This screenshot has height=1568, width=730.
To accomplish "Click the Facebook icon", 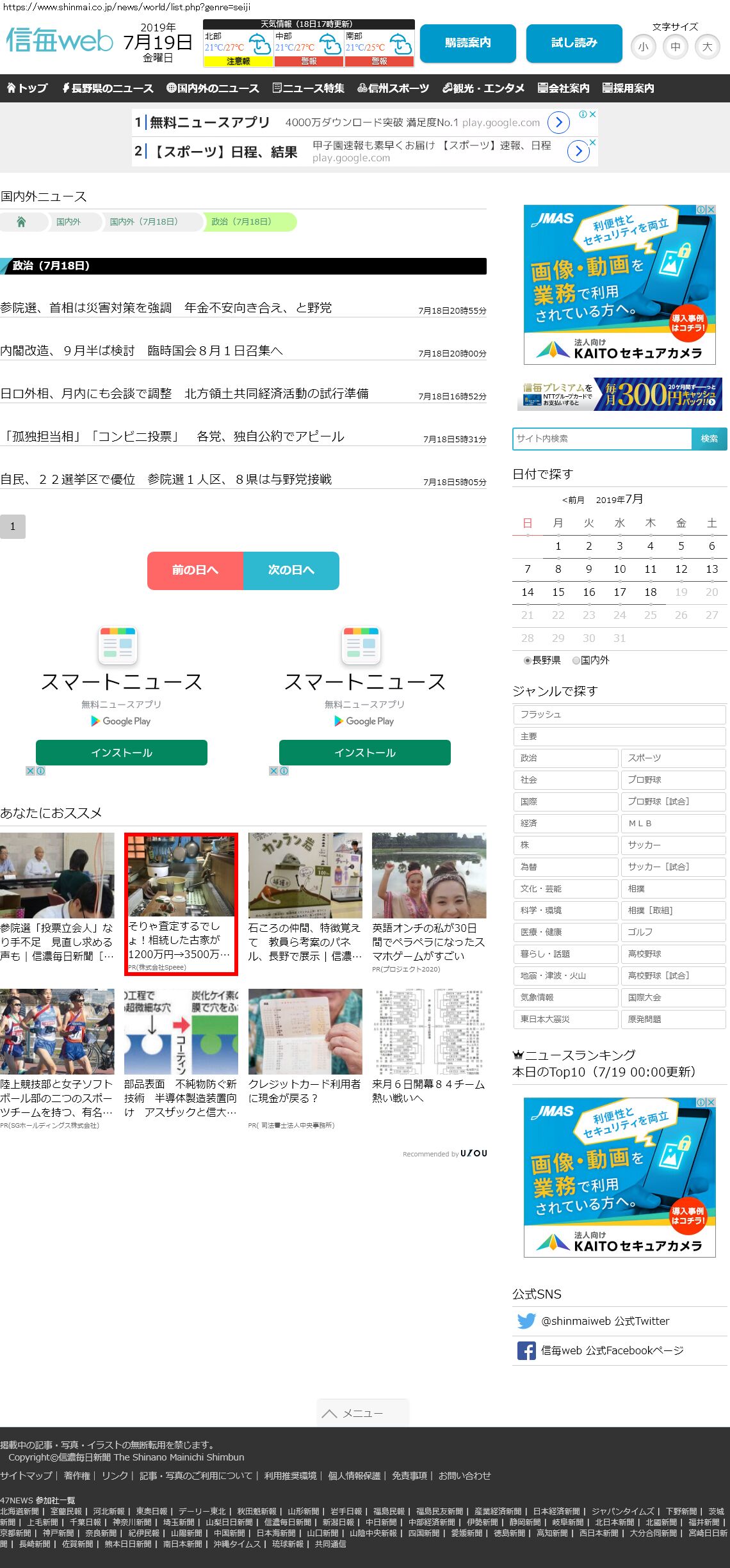I will pos(526,1350).
